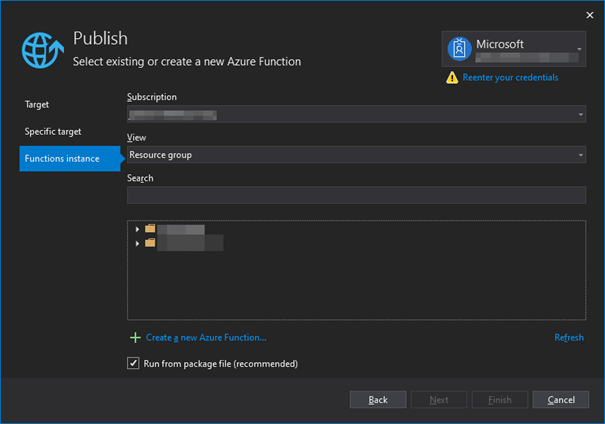Expand the second resource group tree node
Screen dimensions: 605x424
[x=137, y=243]
